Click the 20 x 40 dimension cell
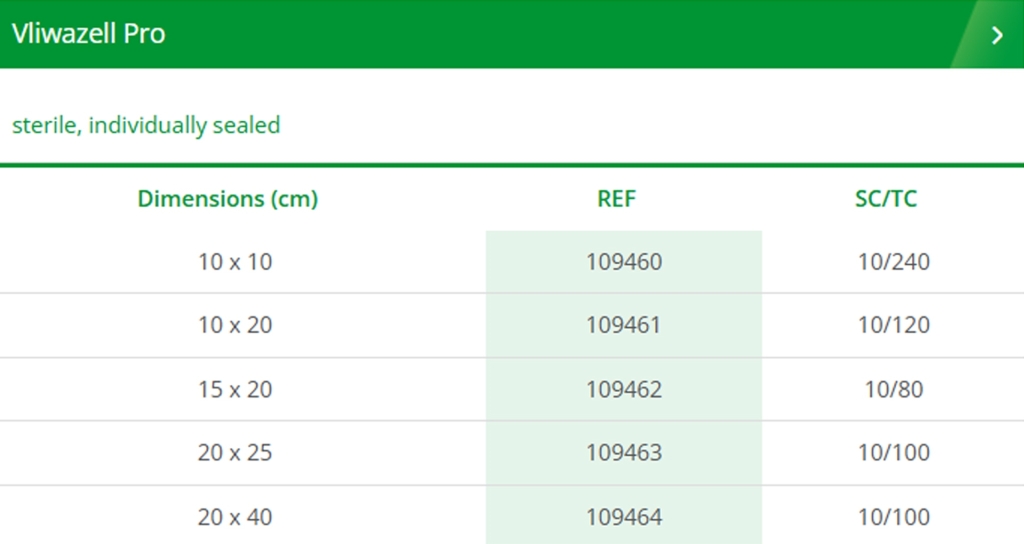Image resolution: width=1024 pixels, height=544 pixels. 235,517
